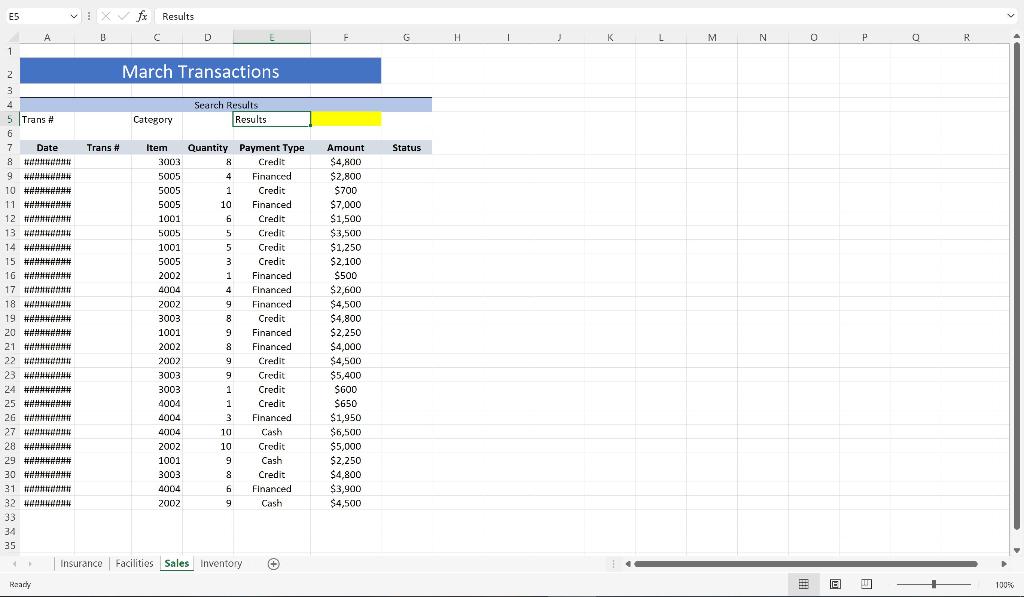
Task: Select the Normal view icon in the status bar
Action: (x=803, y=584)
